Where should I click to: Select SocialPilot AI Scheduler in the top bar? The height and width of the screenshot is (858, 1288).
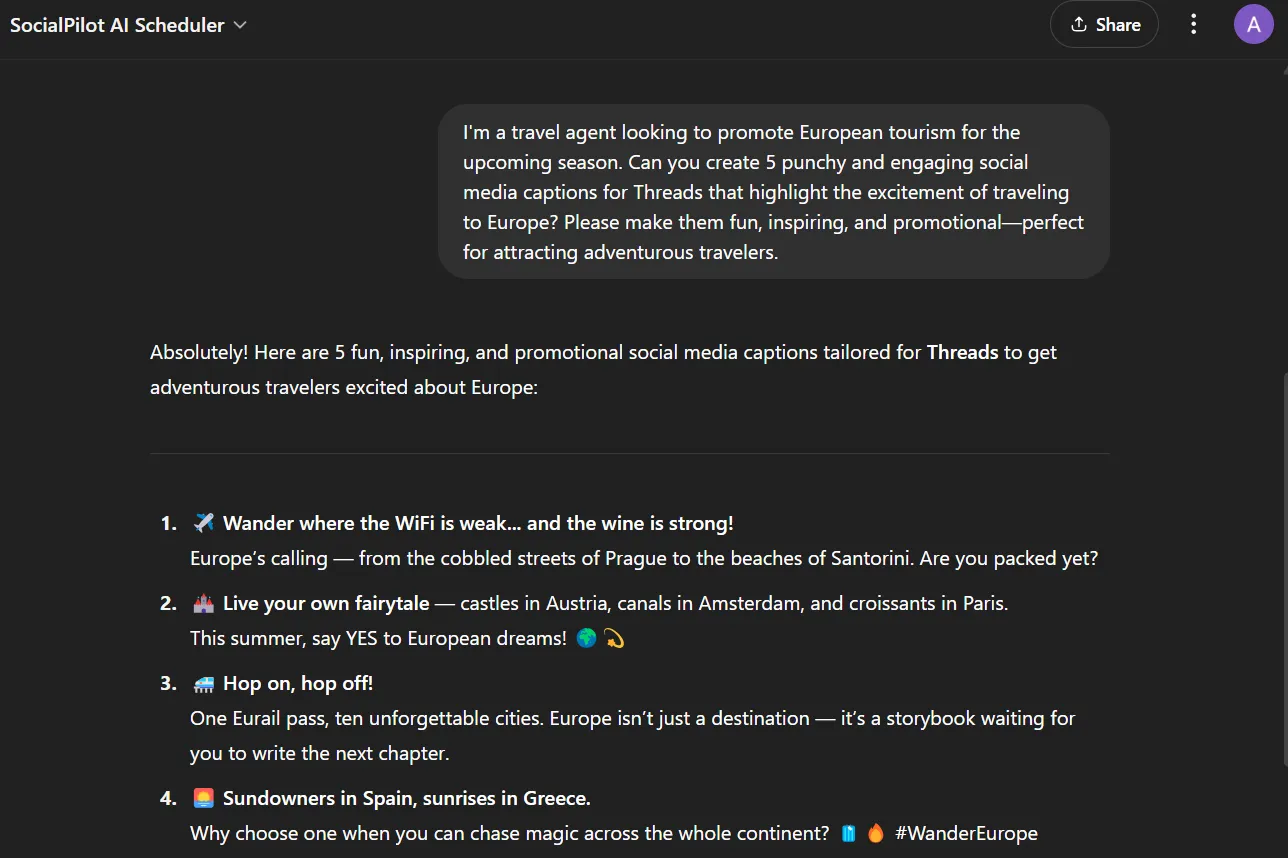[116, 25]
